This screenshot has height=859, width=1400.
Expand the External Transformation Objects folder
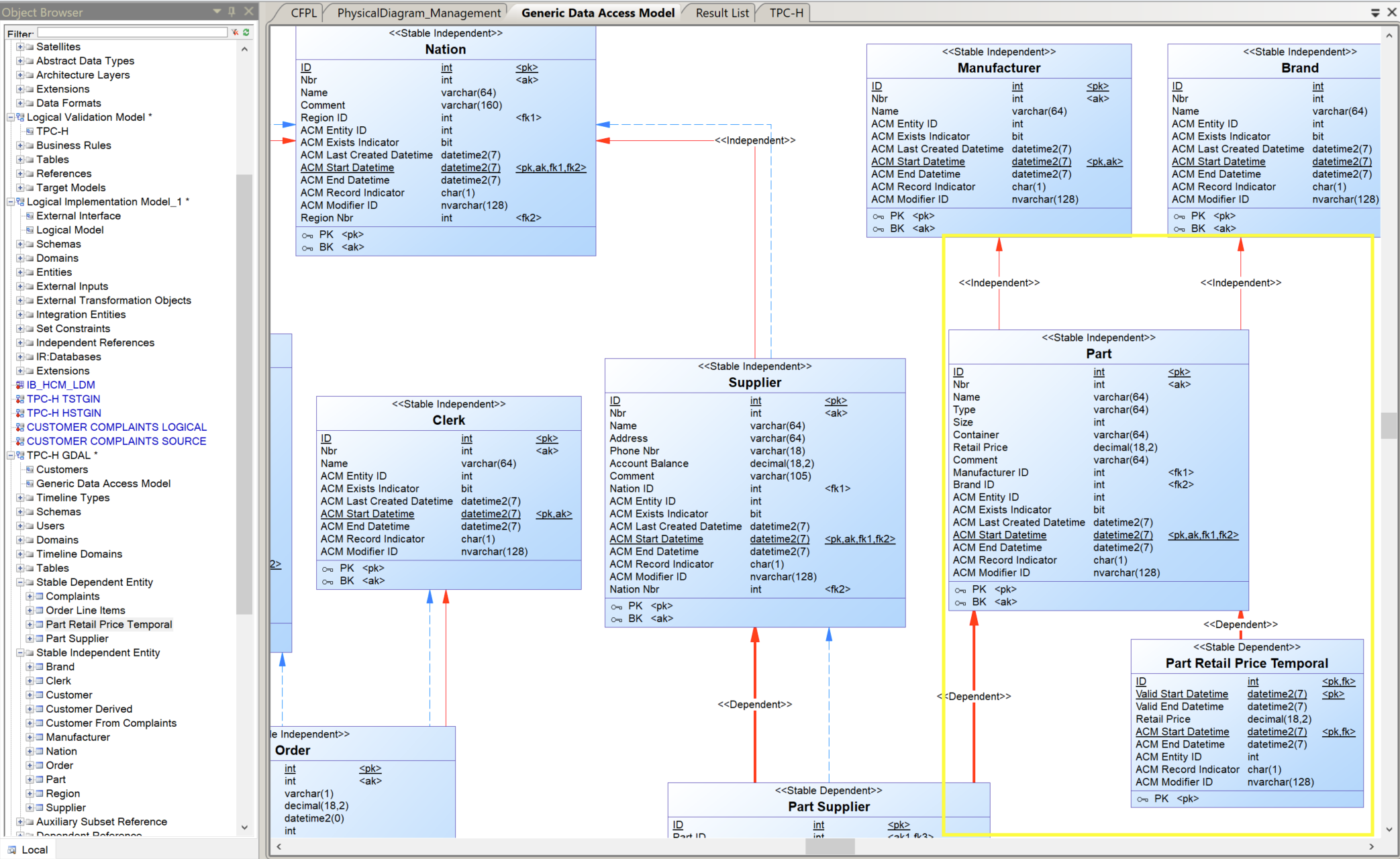point(20,301)
